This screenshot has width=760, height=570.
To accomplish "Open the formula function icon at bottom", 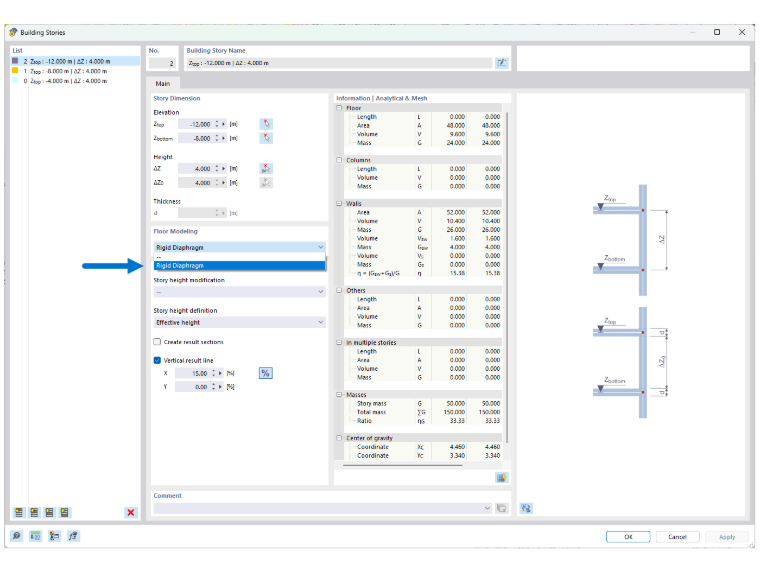I will coord(73,536).
